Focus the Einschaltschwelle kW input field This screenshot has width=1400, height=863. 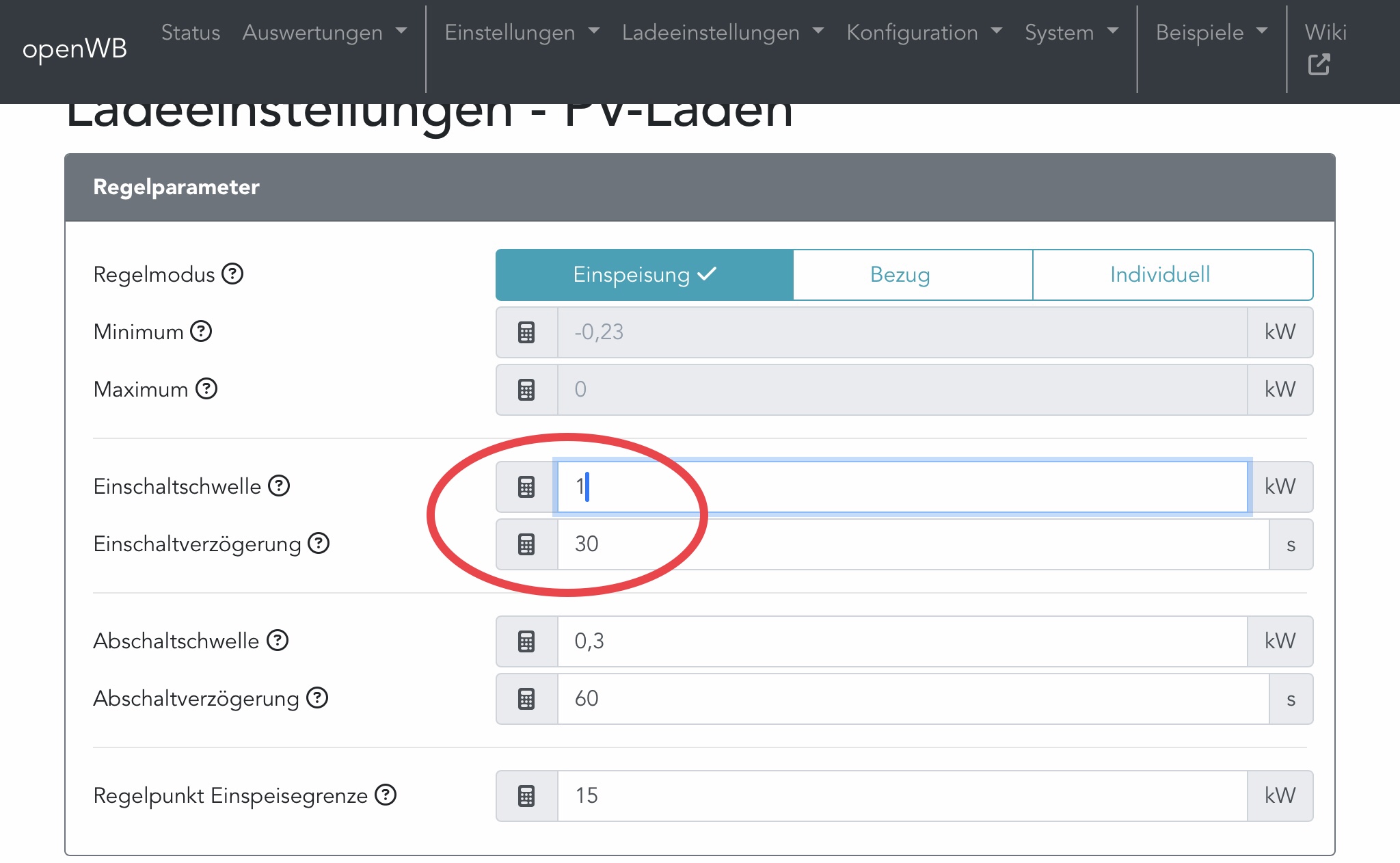tap(902, 487)
